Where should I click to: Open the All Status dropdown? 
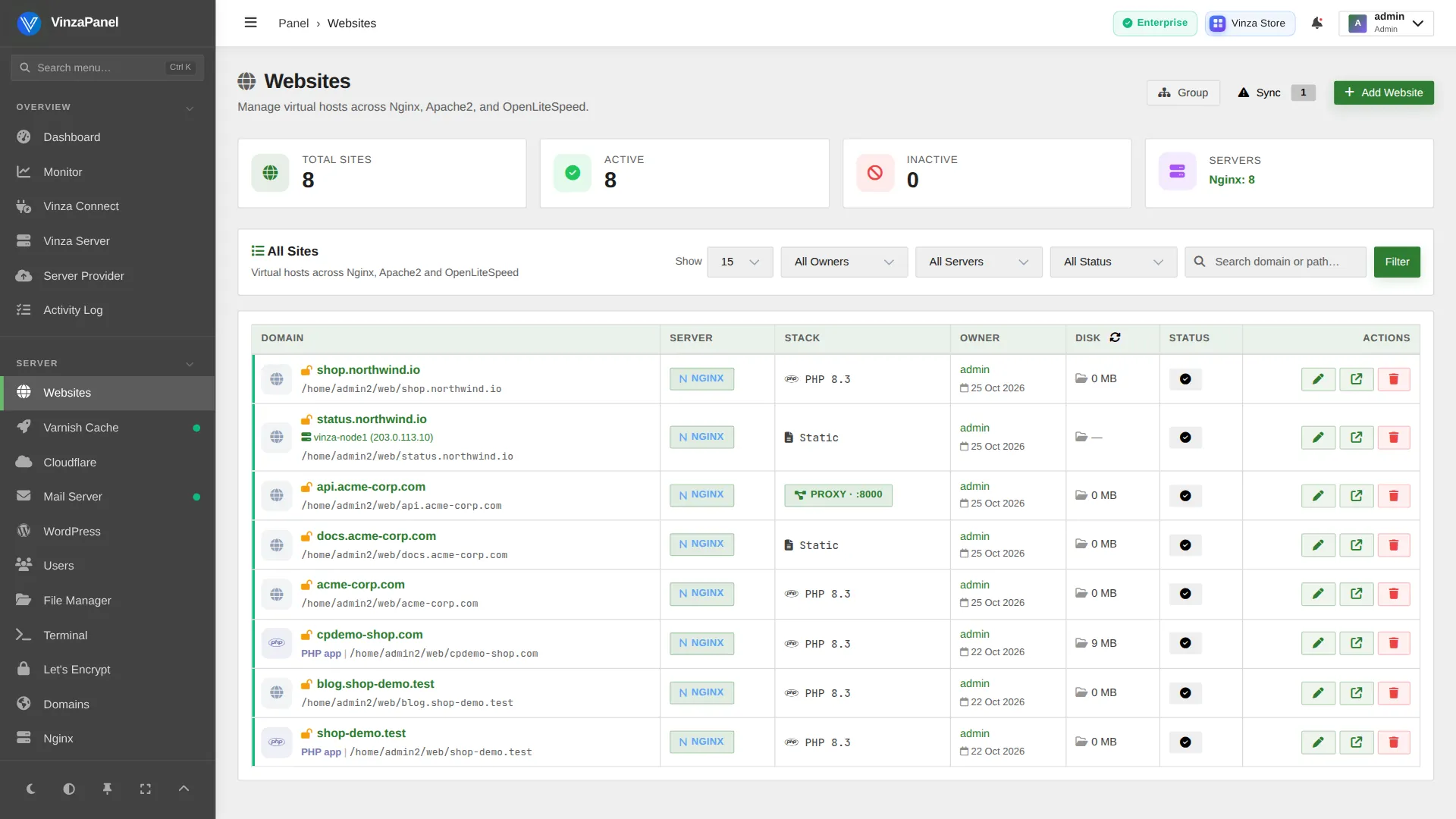point(1113,262)
